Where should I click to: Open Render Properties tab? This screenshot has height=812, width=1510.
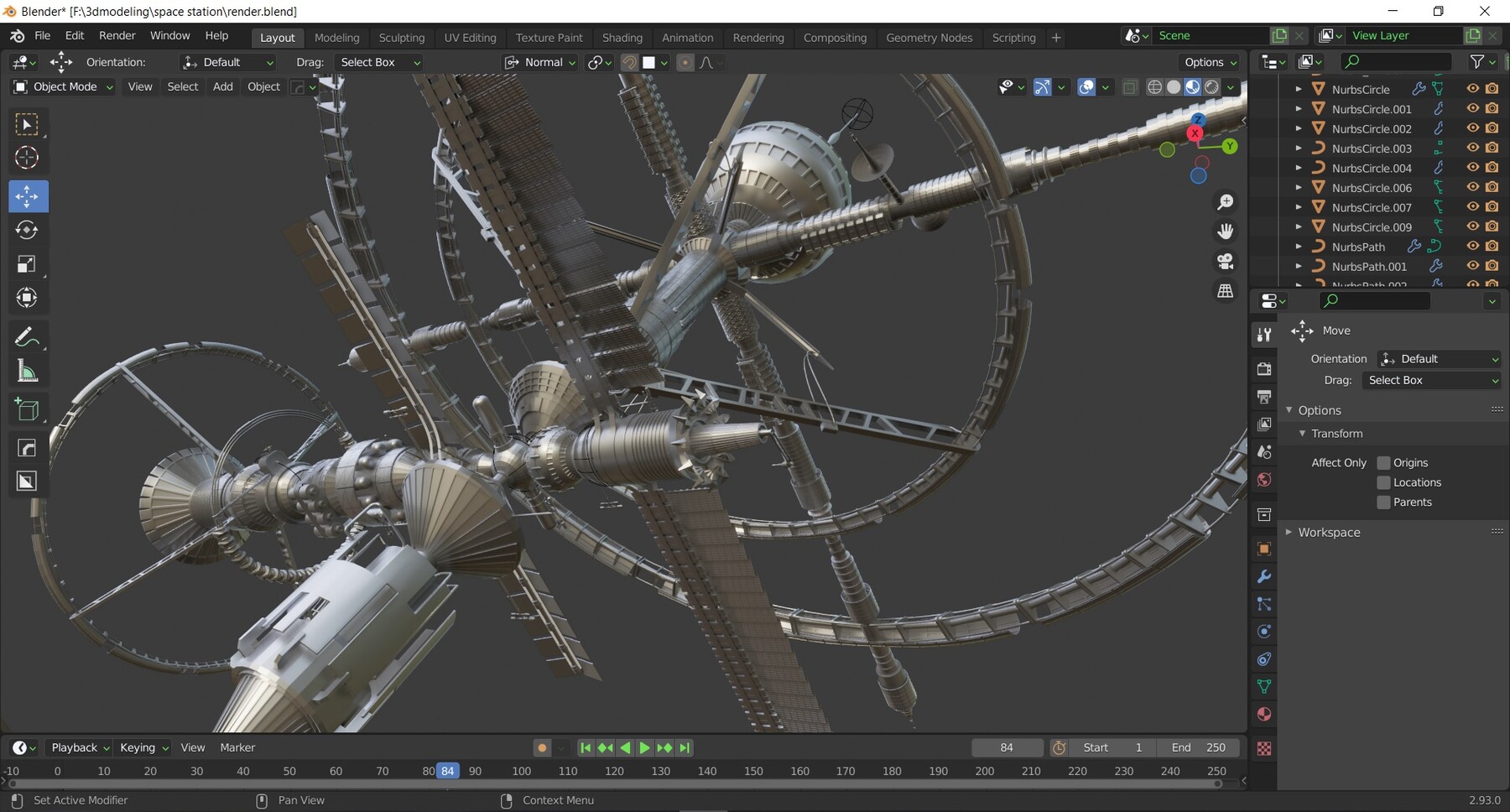[x=1264, y=367]
